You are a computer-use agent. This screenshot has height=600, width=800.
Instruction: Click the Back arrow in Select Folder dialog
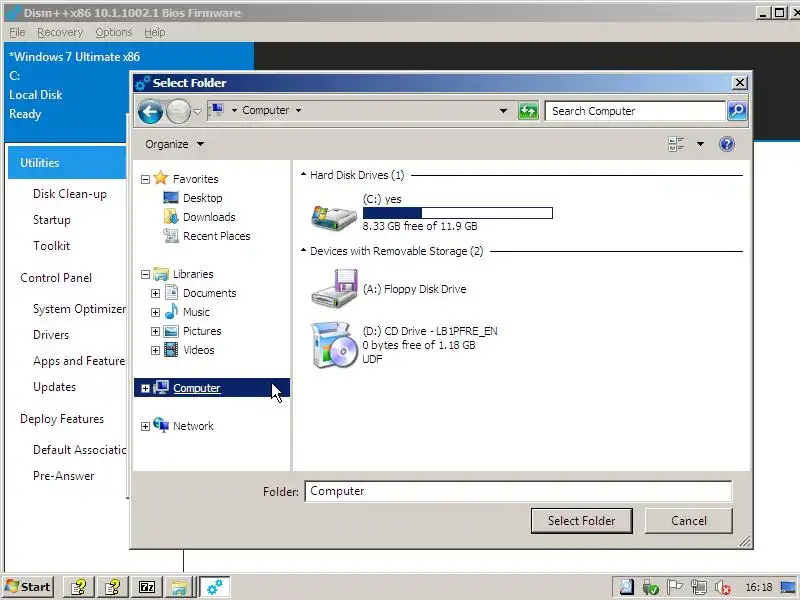coord(151,111)
